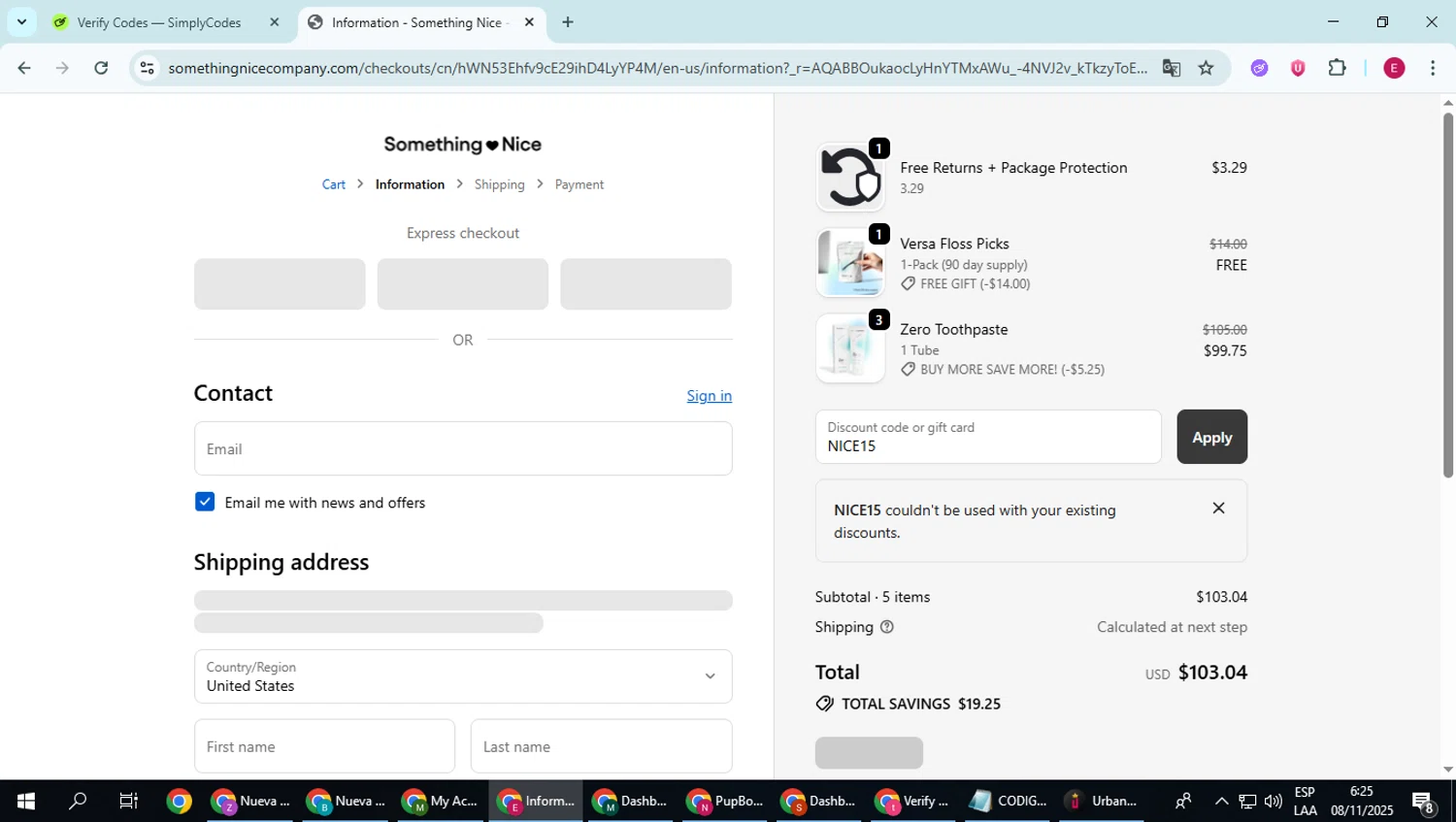Show shipping info help icon
The height and width of the screenshot is (822, 1456).
(x=886, y=627)
